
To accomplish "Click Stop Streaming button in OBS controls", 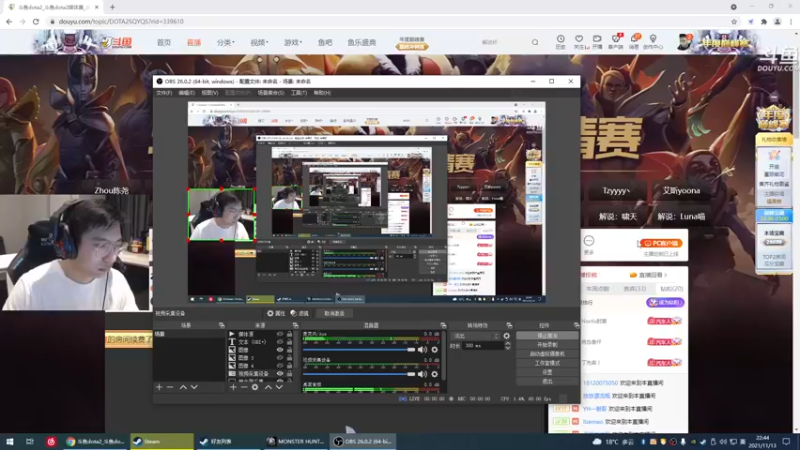I will (547, 336).
